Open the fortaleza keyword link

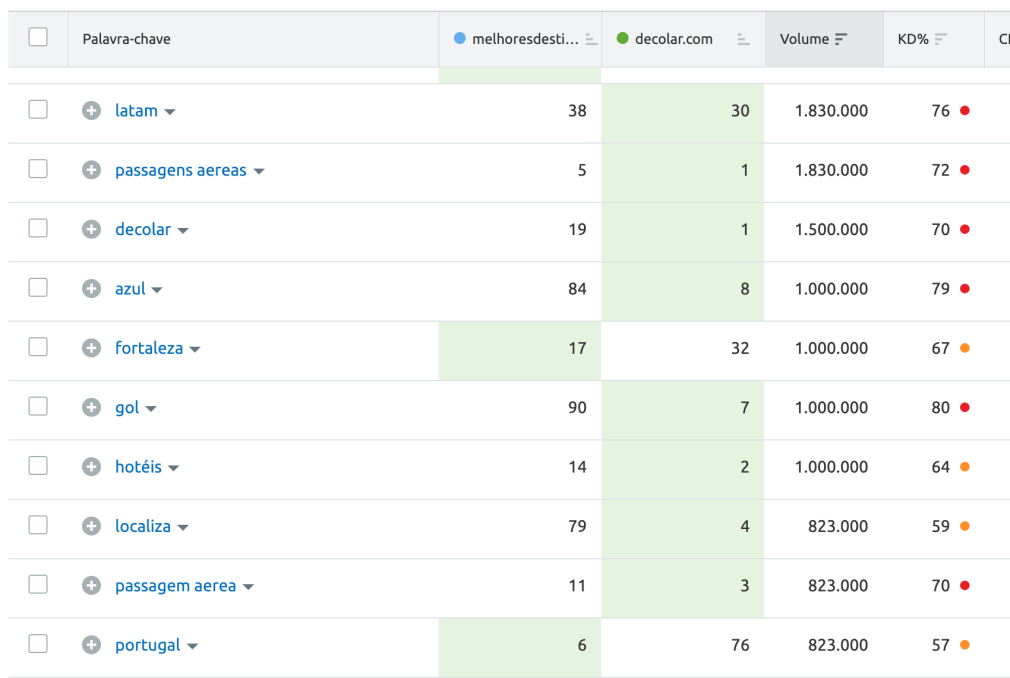click(x=148, y=348)
